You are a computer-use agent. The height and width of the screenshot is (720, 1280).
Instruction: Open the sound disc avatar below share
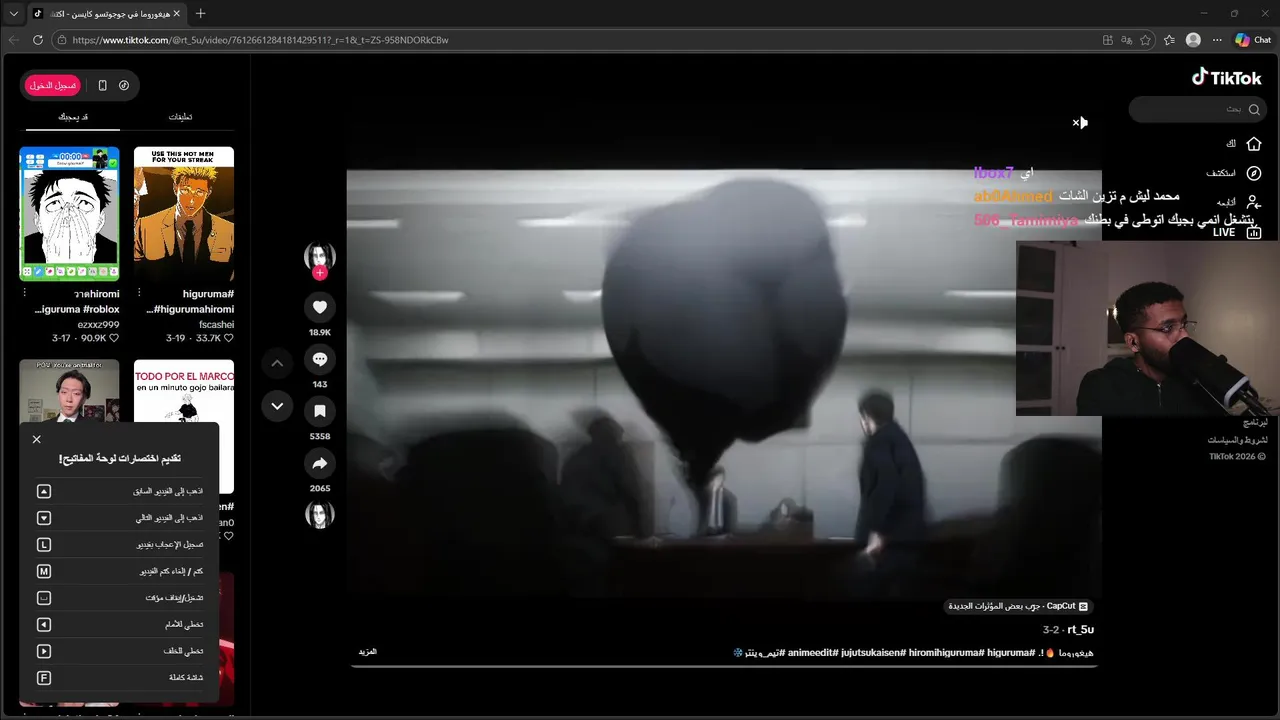pos(320,514)
